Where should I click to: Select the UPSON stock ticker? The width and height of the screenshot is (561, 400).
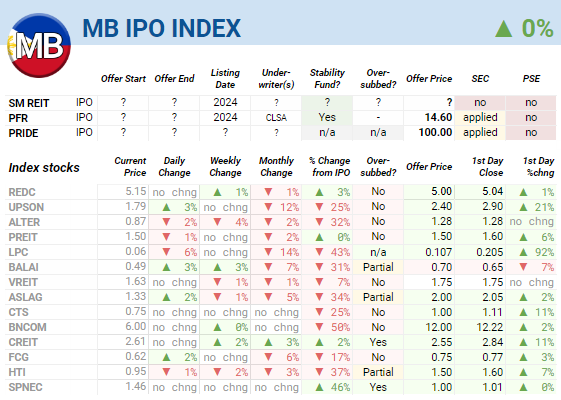pyautogui.click(x=26, y=208)
